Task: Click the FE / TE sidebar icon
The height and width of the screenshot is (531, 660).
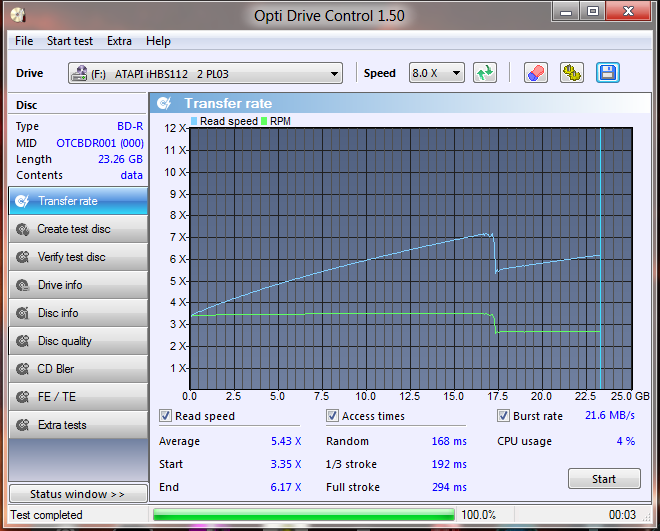Action: coord(22,397)
